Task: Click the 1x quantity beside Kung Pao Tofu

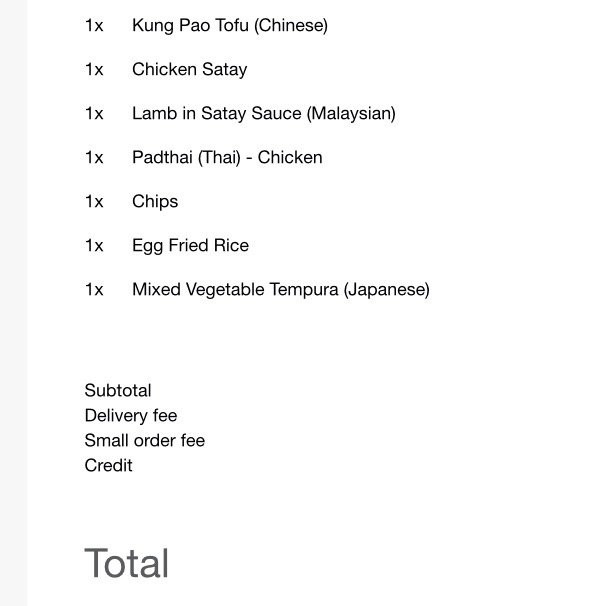Action: [94, 26]
